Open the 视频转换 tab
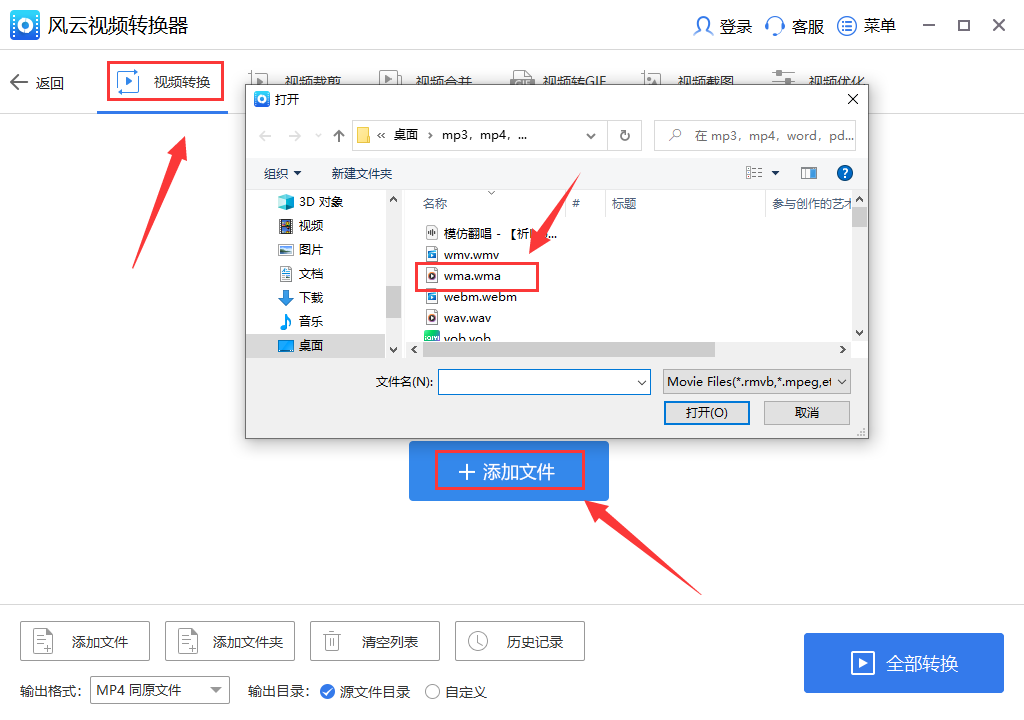This screenshot has width=1024, height=720. [163, 82]
